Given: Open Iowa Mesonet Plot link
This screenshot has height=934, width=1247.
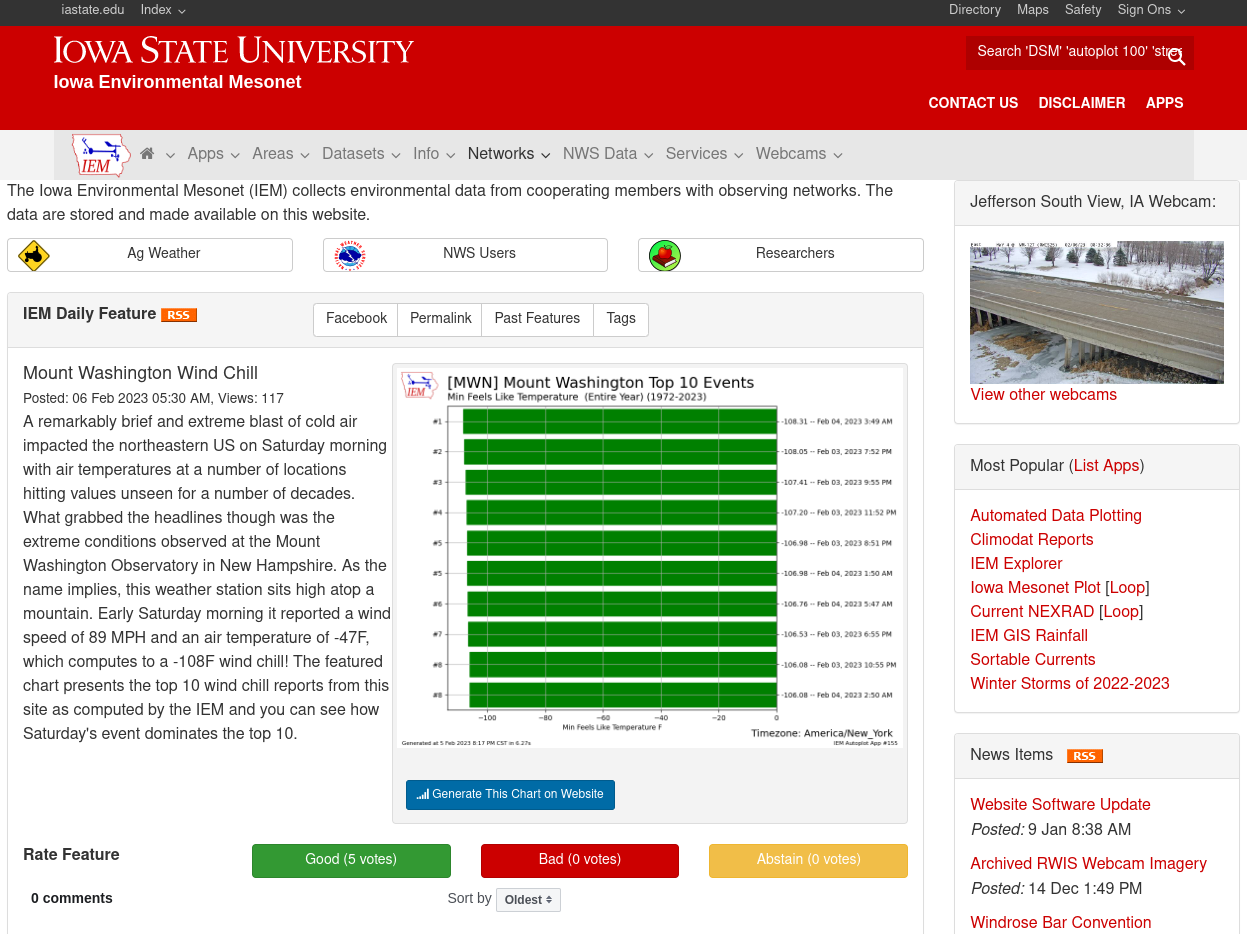Looking at the screenshot, I should (1035, 588).
